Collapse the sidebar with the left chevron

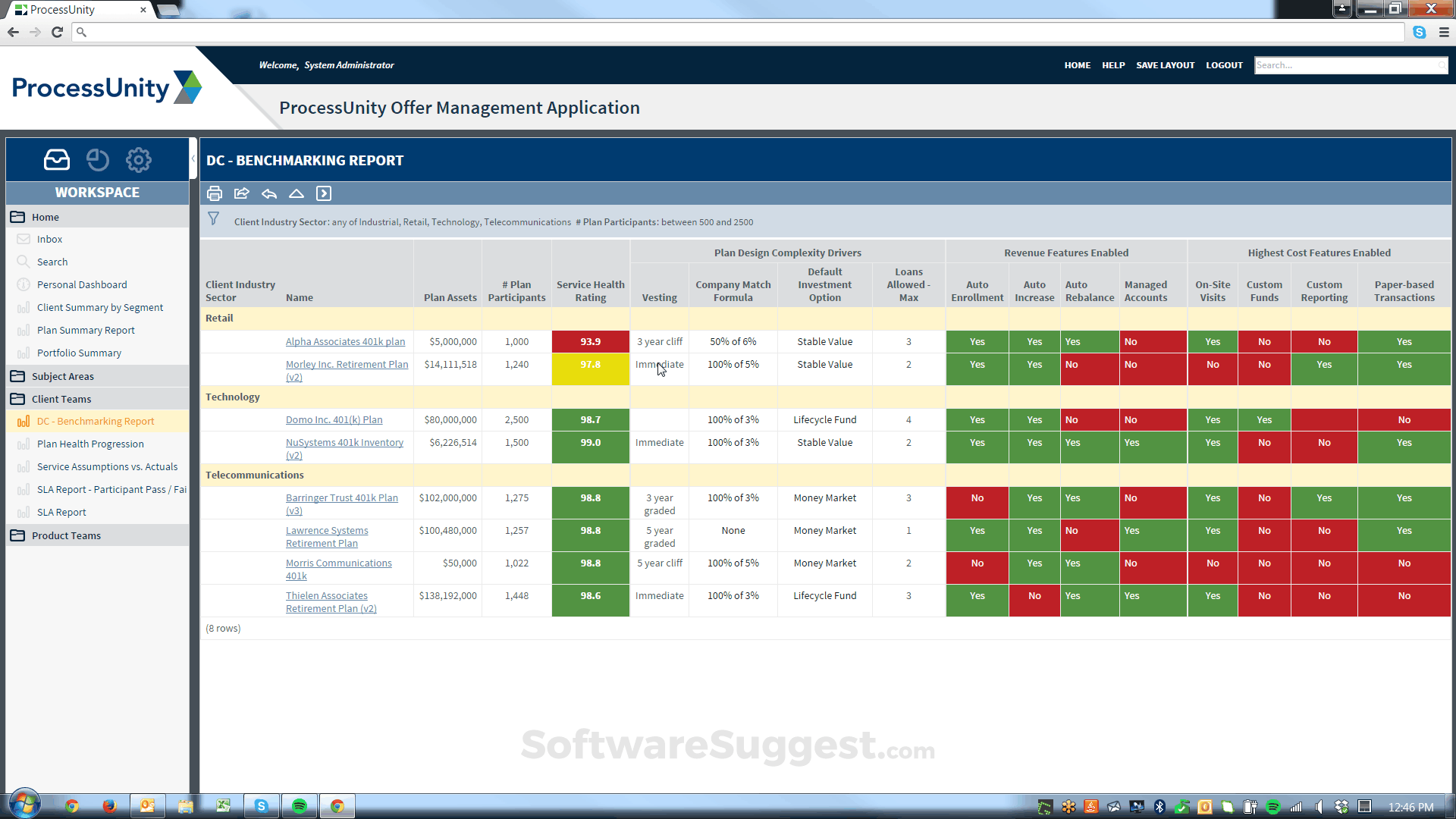[195, 160]
